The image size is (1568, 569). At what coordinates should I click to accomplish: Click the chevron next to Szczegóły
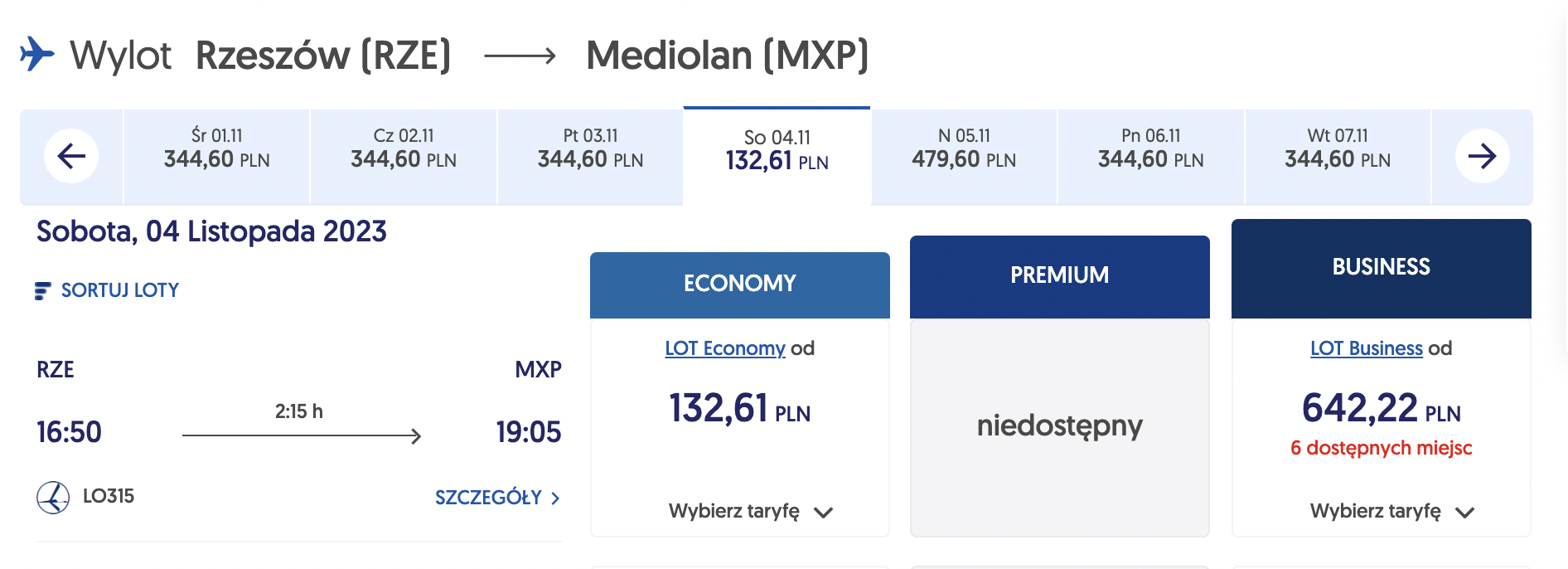[555, 498]
